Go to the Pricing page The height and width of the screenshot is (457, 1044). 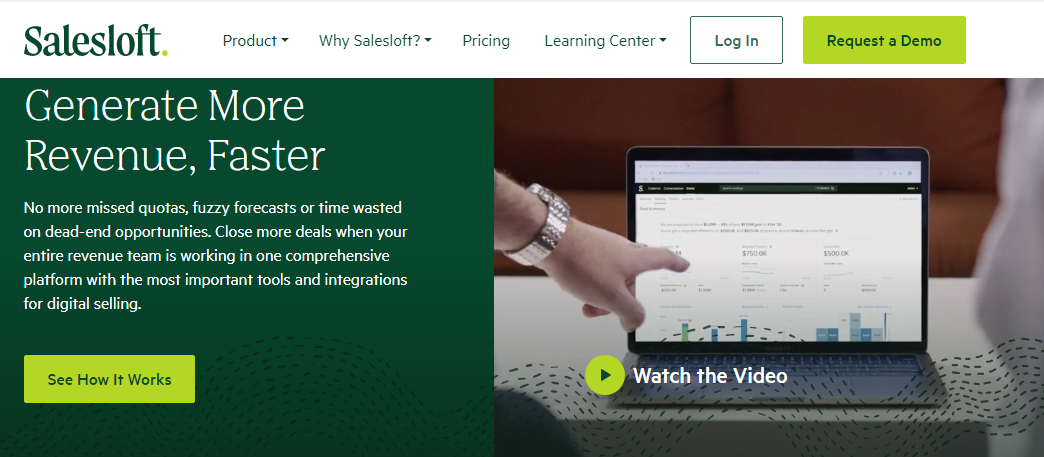point(486,41)
